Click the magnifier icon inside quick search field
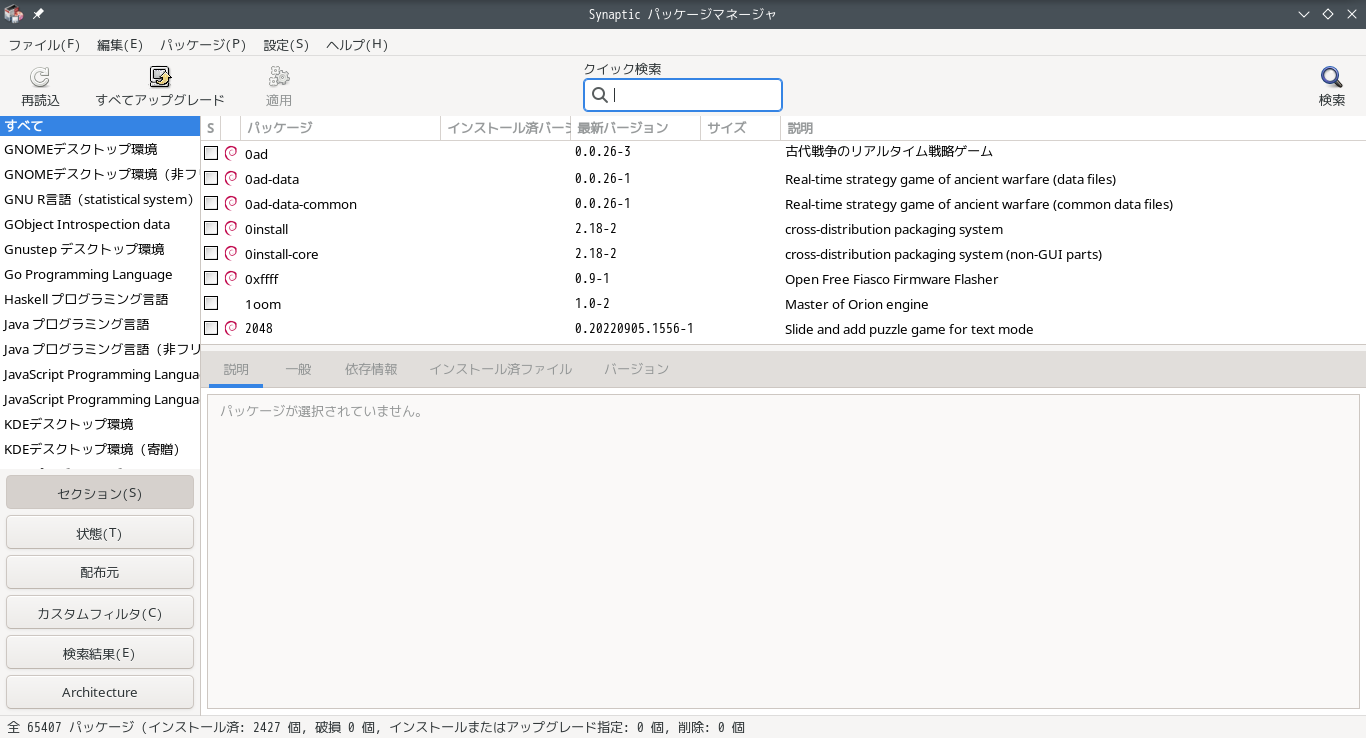Viewport: 1366px width, 738px height. (600, 95)
